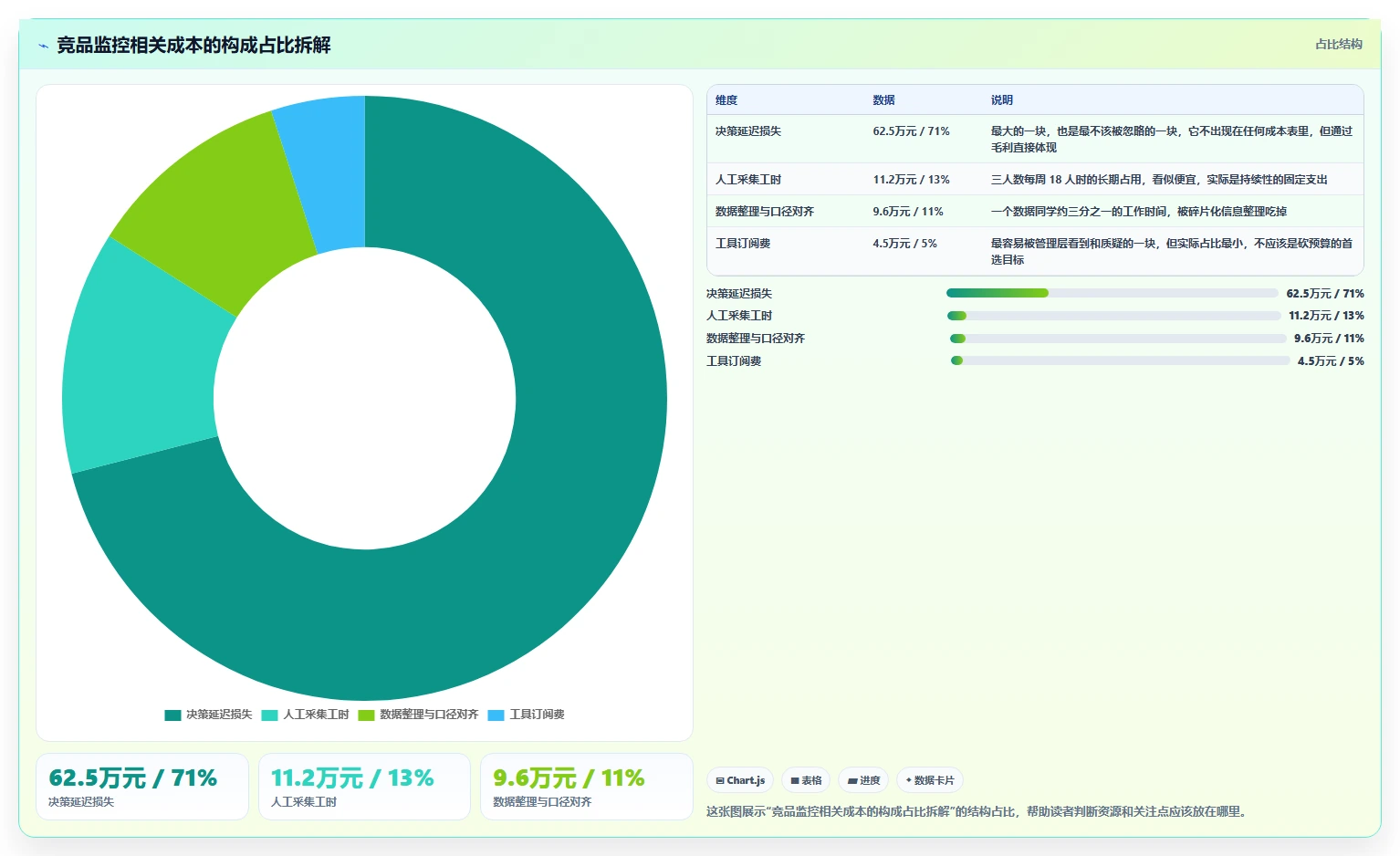
Task: Click the description text starting 这张图展示
Action: (x=977, y=811)
